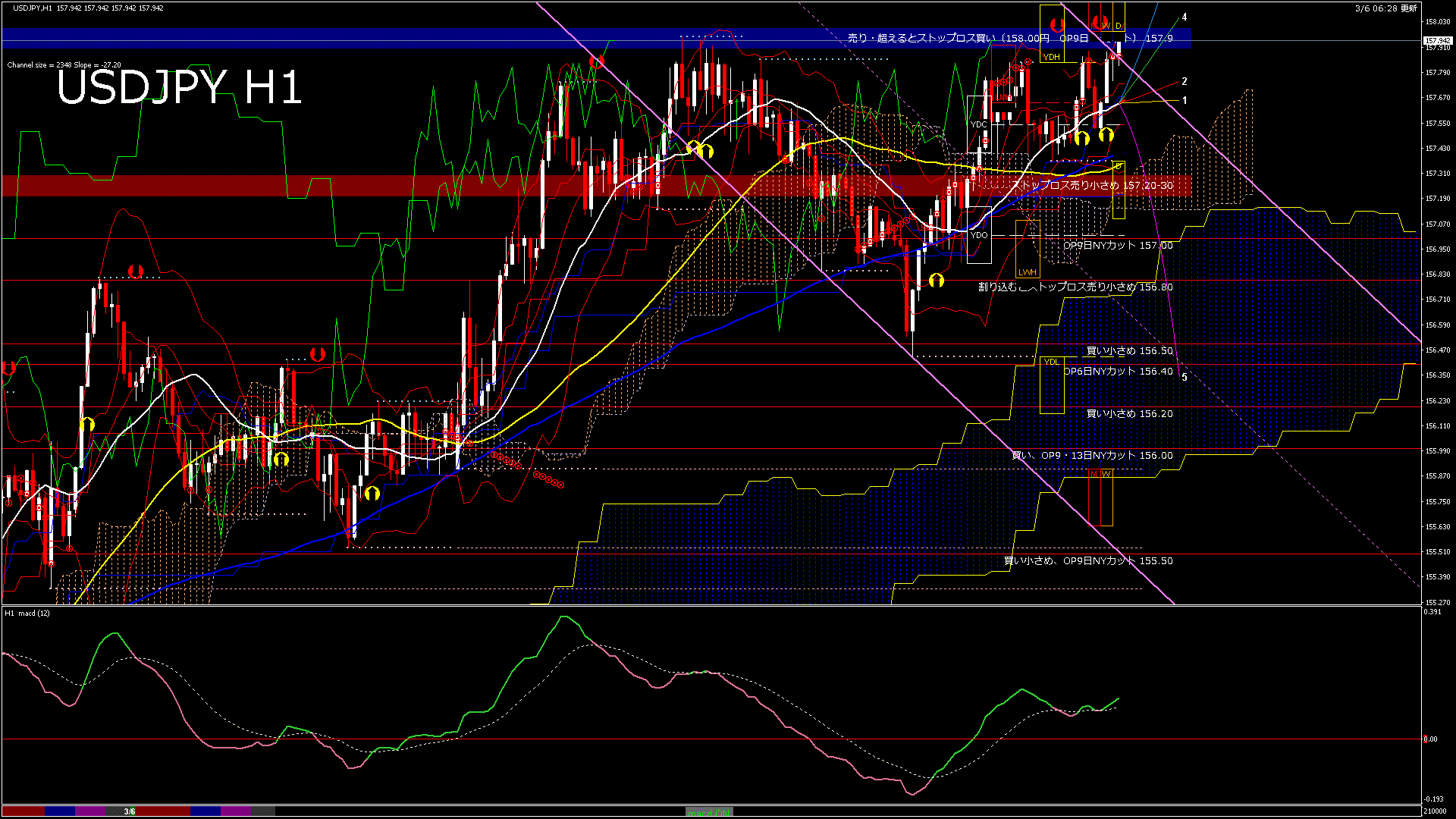Select the 157.942 current price tag
The image size is (1456, 819).
pos(1437,40)
